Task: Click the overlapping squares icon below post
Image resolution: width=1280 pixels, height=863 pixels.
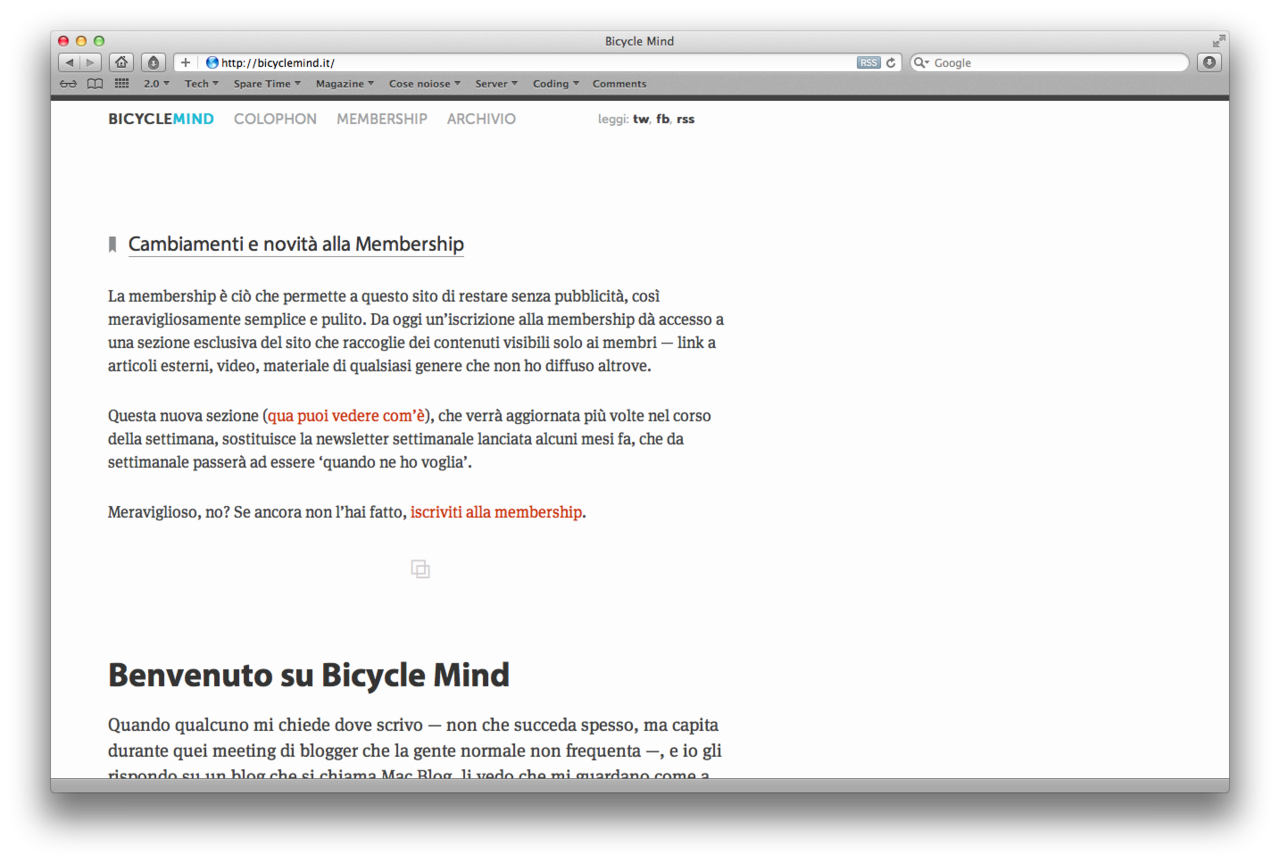Action: (420, 569)
